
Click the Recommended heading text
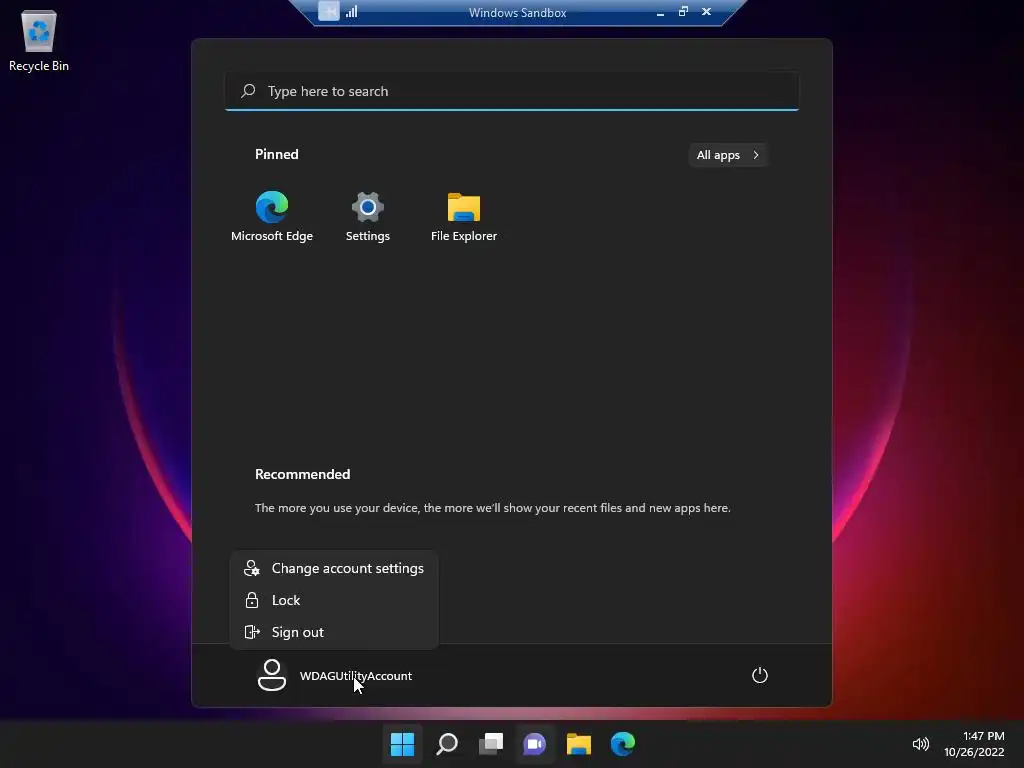click(x=302, y=474)
